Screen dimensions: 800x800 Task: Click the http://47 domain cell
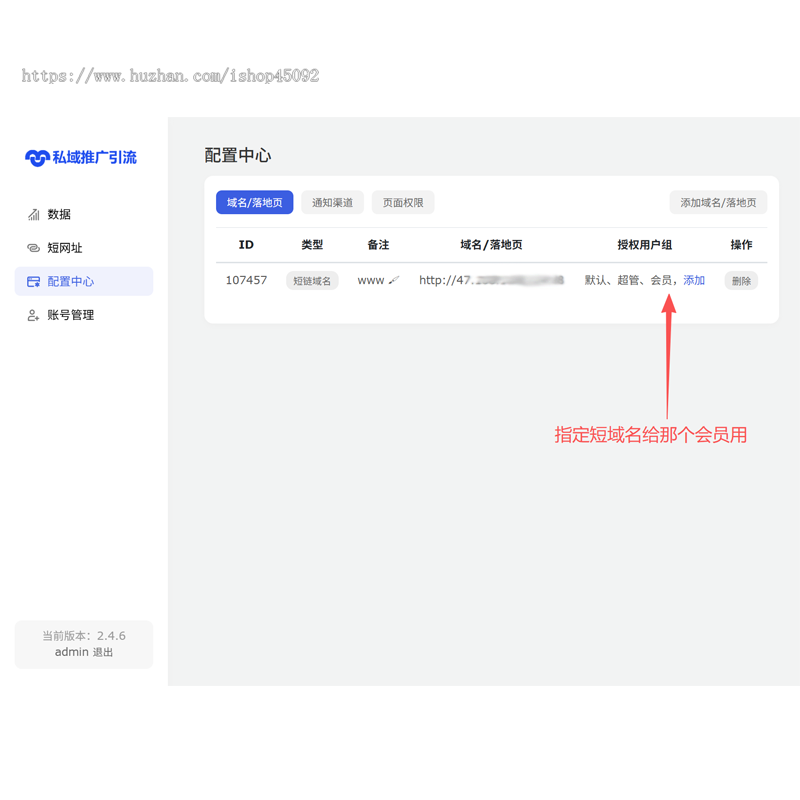[x=491, y=280]
